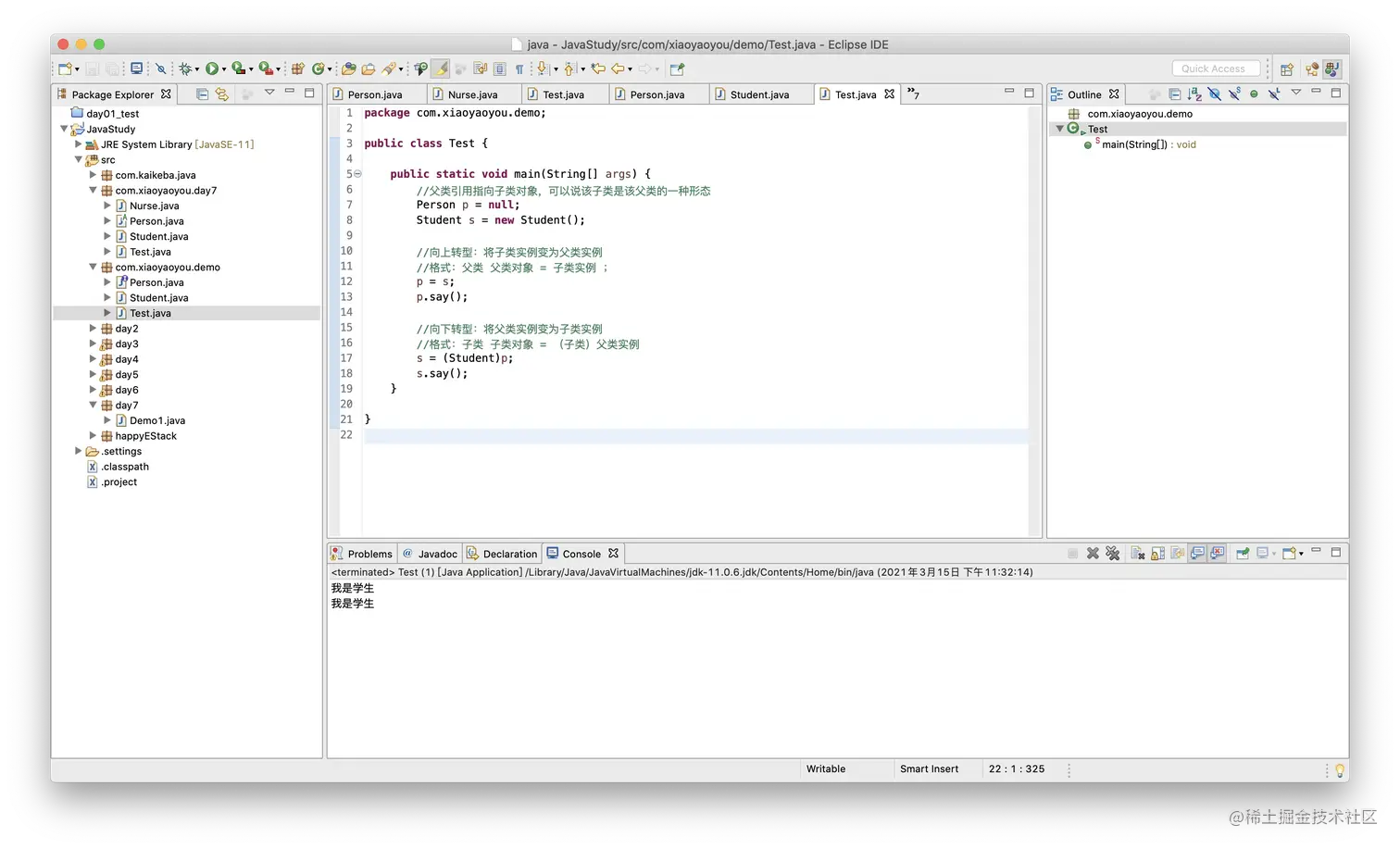
Task: Toggle Scroll Lock in Console toolbar
Action: pyautogui.click(x=1158, y=554)
